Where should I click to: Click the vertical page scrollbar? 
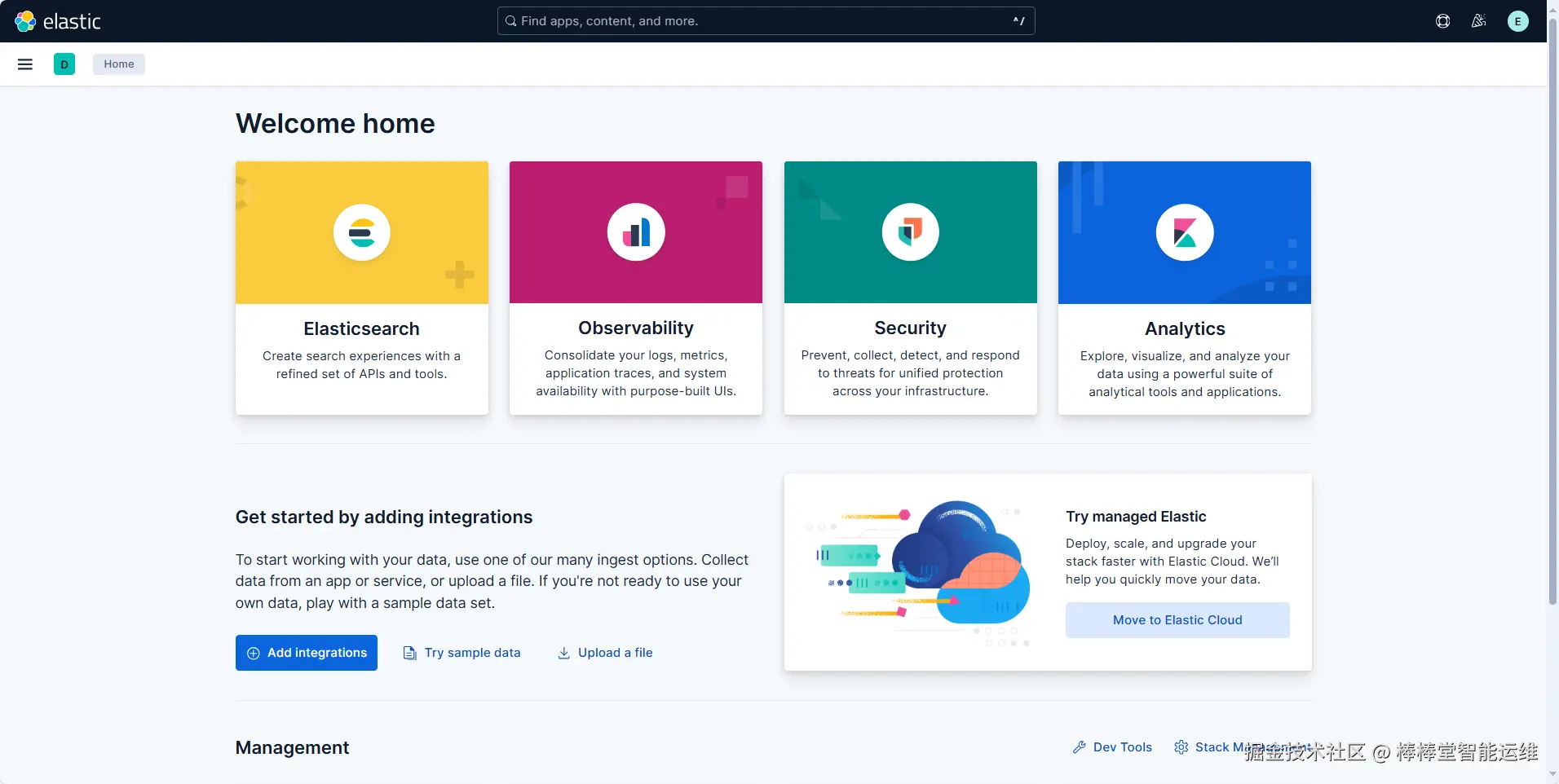pos(1552,310)
